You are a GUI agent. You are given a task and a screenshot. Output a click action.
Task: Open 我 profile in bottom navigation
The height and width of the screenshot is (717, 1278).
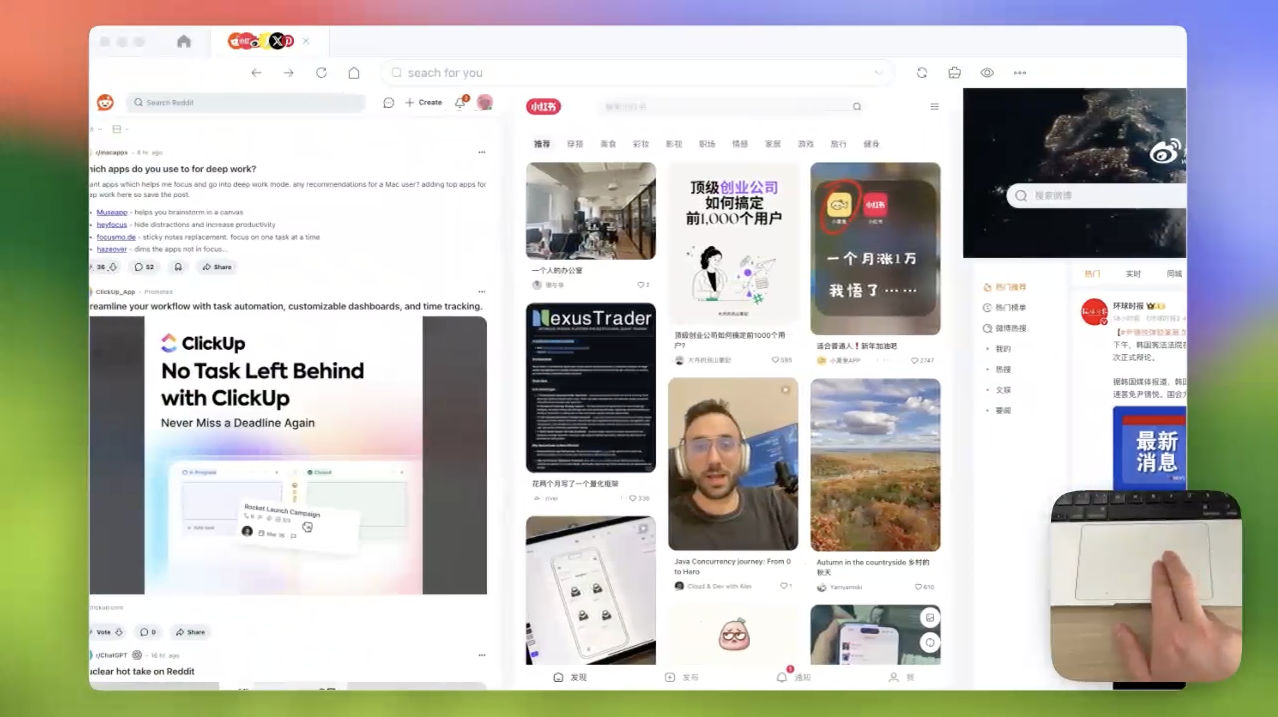point(902,677)
